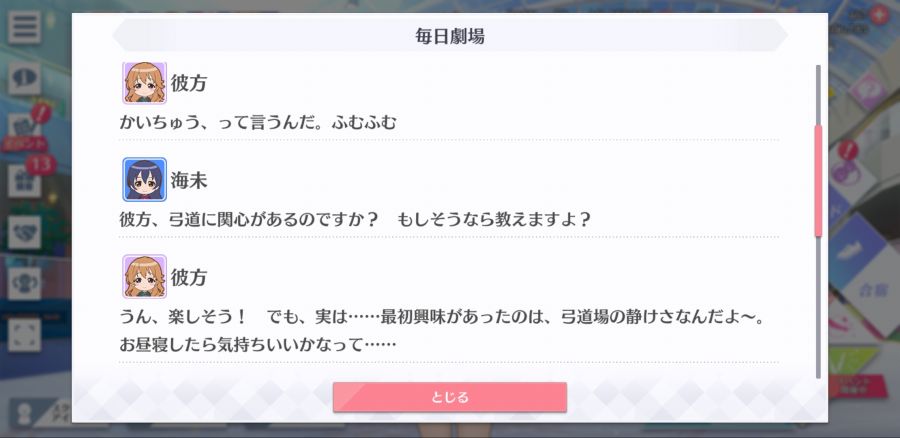The width and height of the screenshot is (900, 438).
Task: Click the red plus icon at top right
Action: click(878, 14)
